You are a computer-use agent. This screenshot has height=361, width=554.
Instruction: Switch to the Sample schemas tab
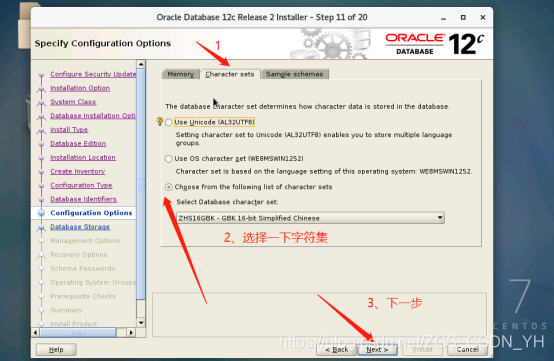[x=294, y=74]
